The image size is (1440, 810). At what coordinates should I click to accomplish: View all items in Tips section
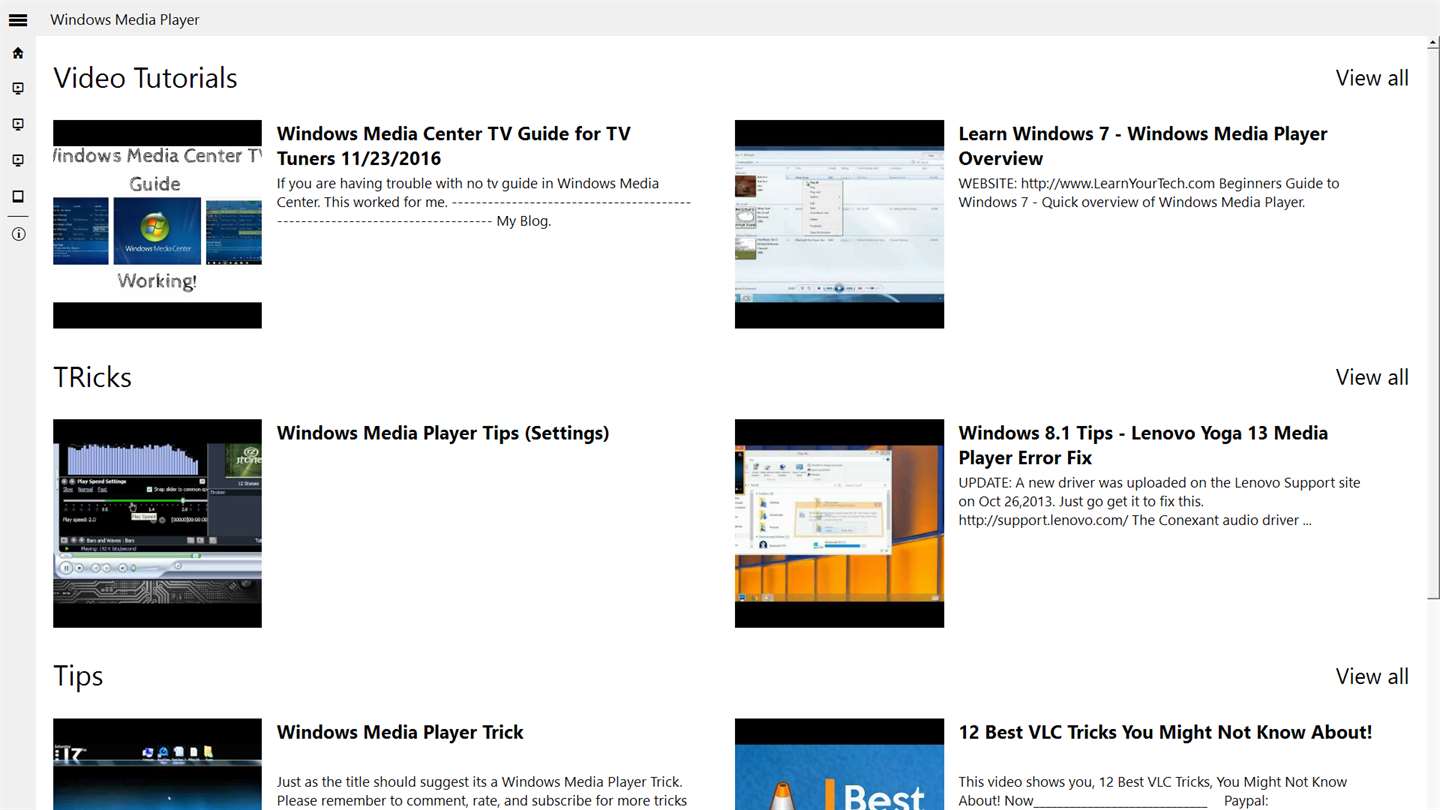pos(1372,676)
